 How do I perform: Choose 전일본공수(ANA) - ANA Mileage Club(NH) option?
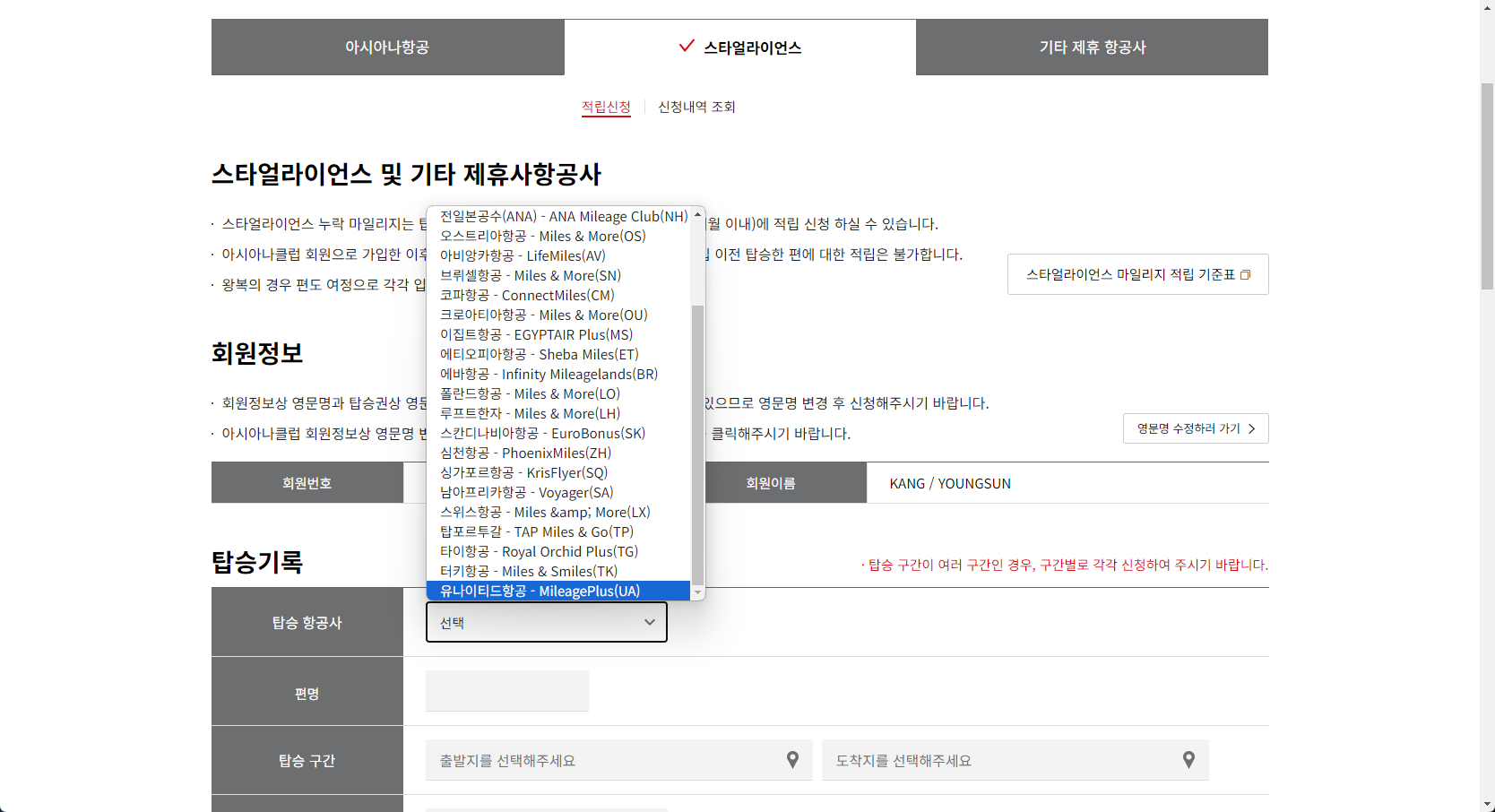pyautogui.click(x=558, y=216)
